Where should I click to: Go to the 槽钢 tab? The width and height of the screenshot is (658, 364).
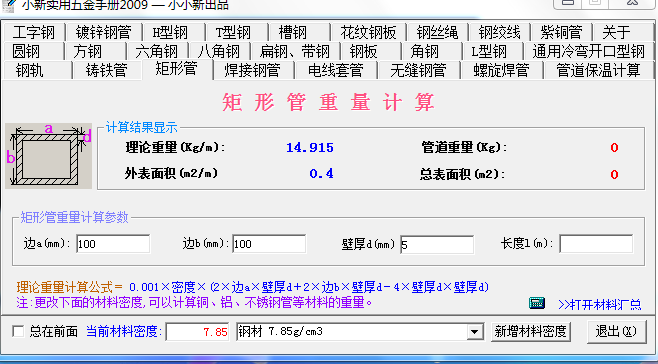298,32
